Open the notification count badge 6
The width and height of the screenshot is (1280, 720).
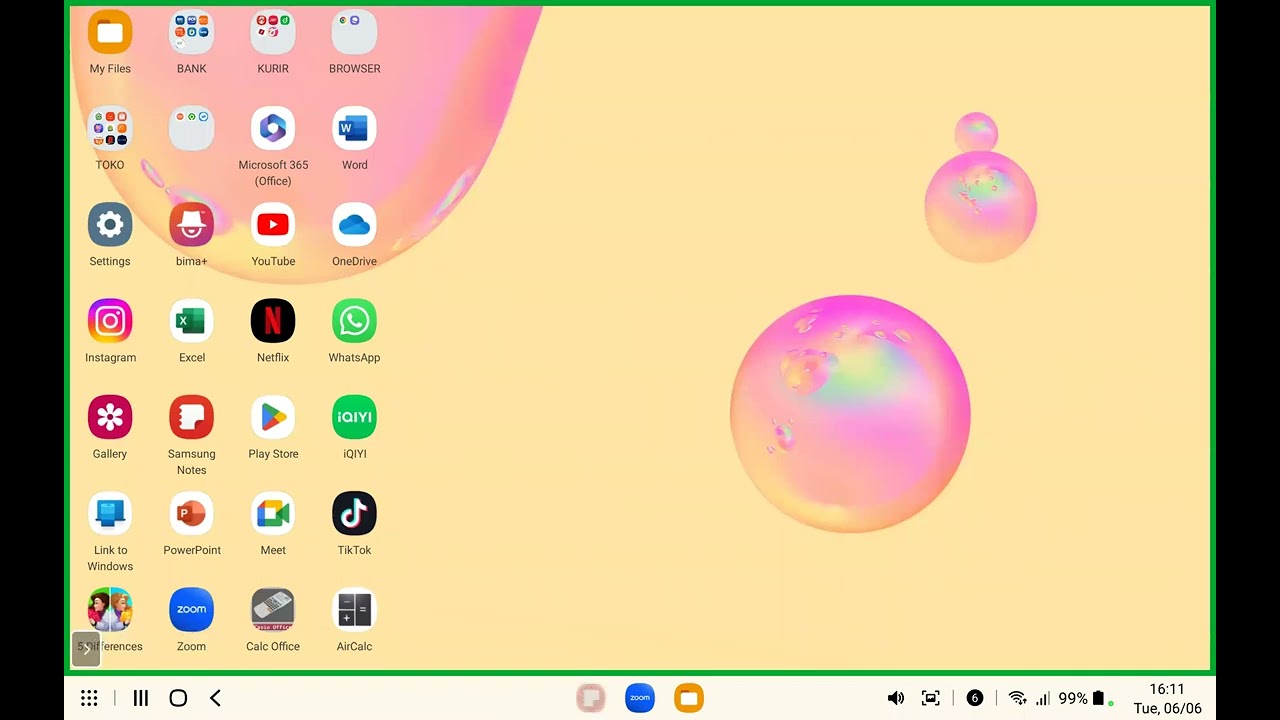tap(975, 698)
